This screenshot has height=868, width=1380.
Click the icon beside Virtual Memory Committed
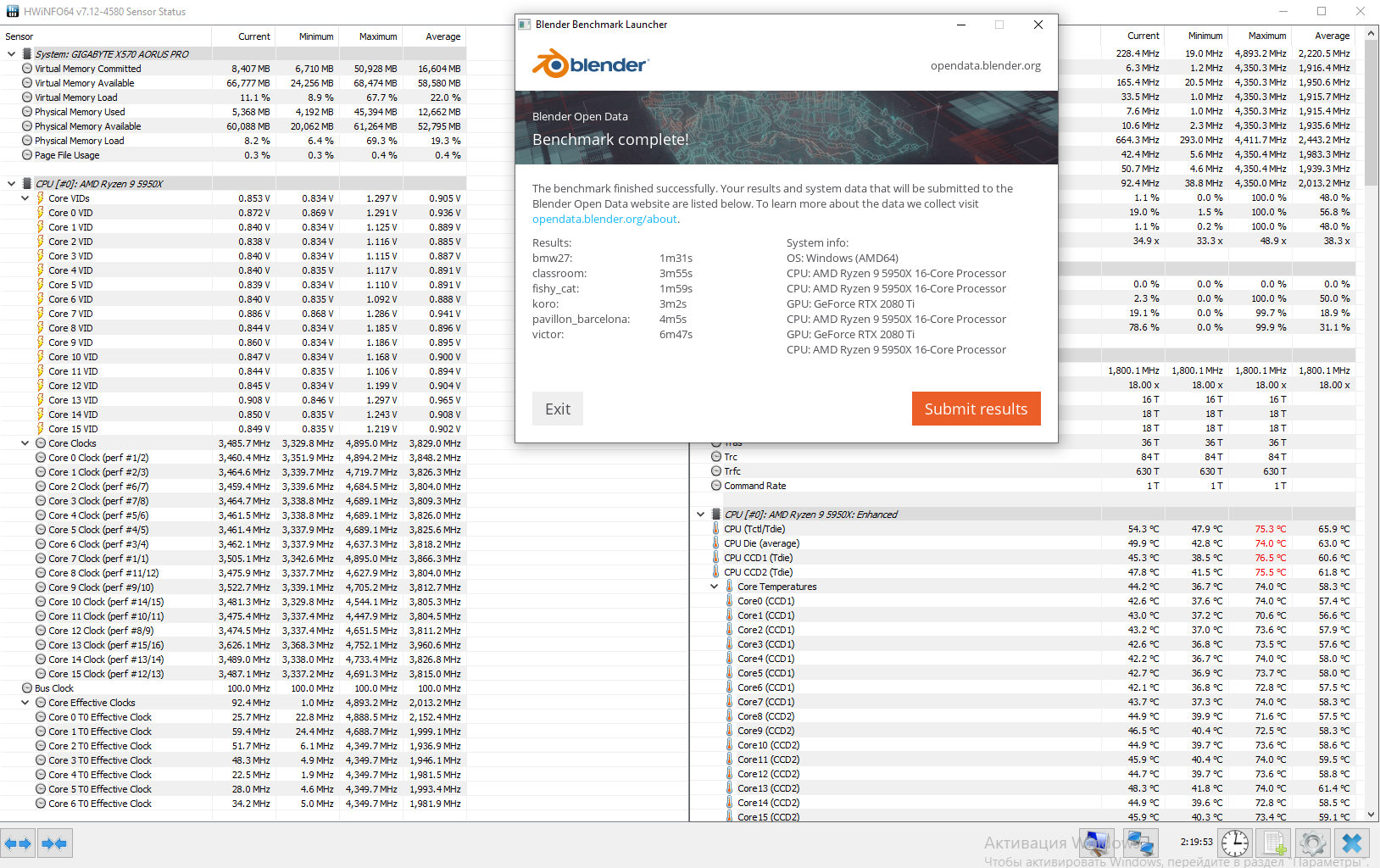point(27,69)
